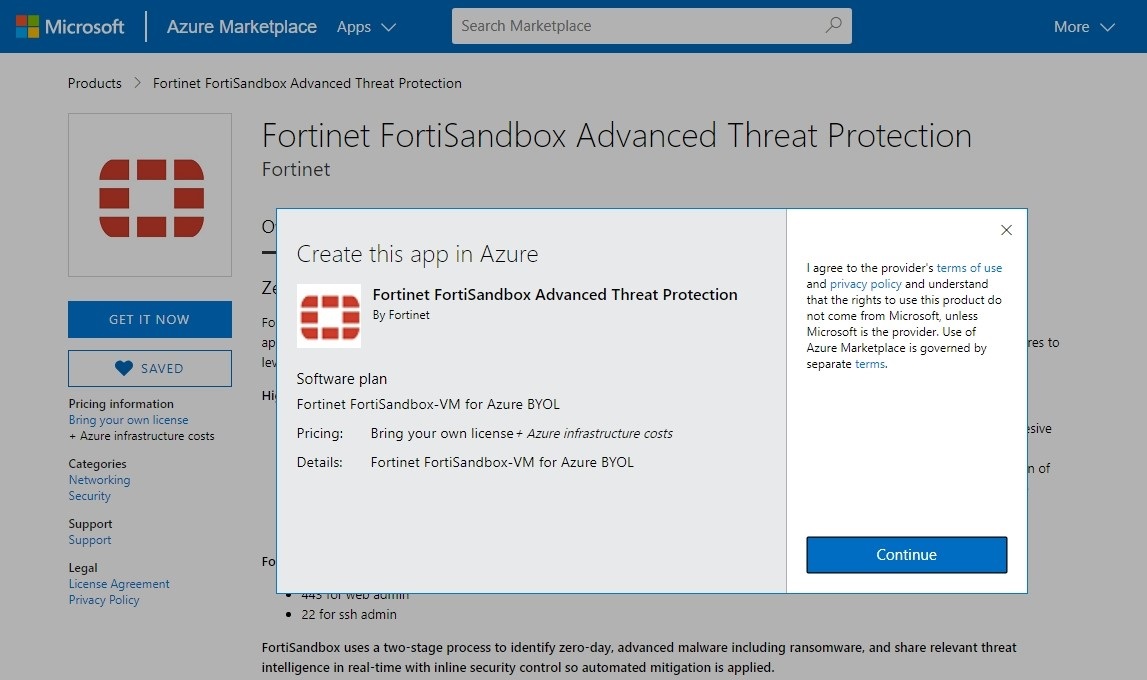
Task: Click the large Fortinet product logo thumbnail
Action: [149, 194]
